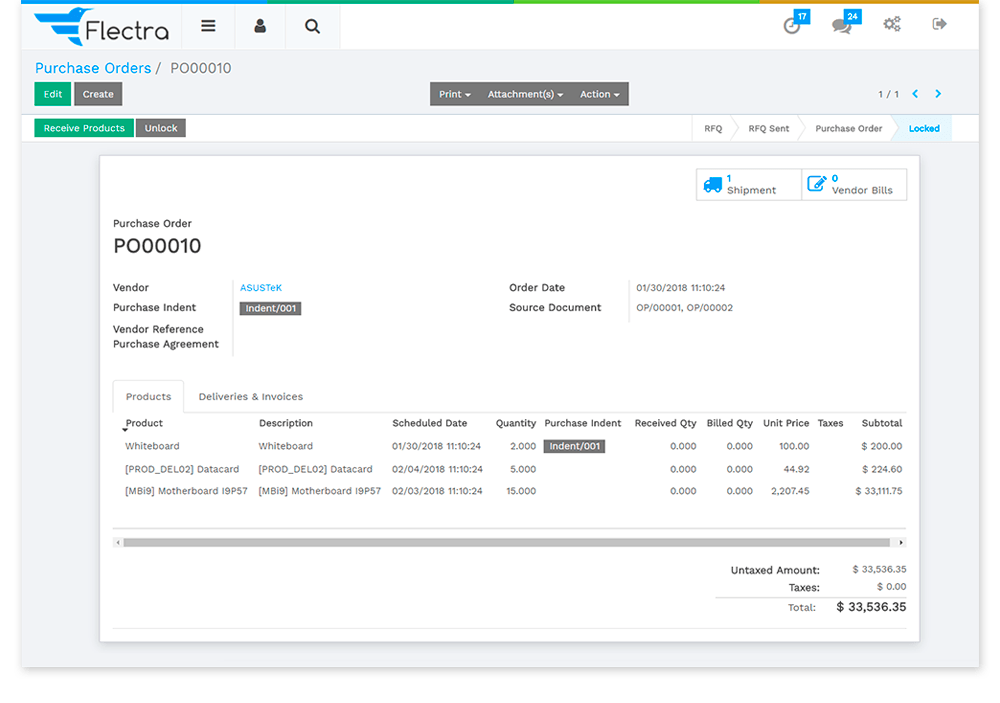Open the main apps hamburger menu

(x=208, y=25)
